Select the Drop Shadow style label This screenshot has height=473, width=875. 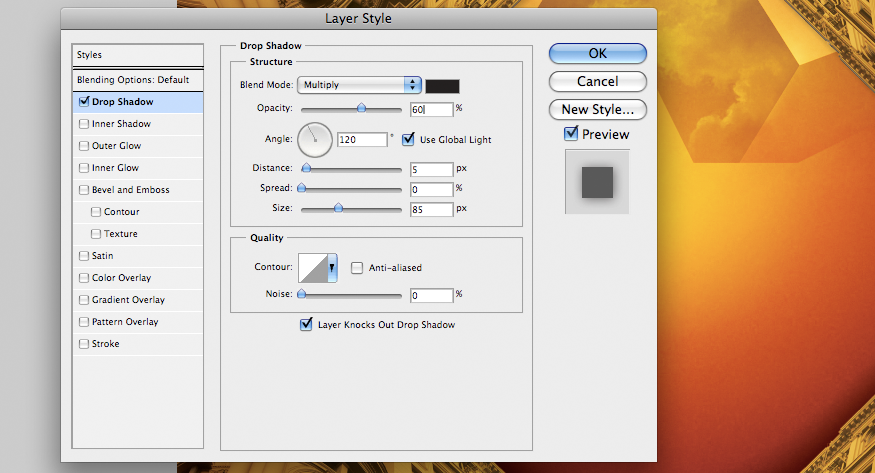click(123, 102)
